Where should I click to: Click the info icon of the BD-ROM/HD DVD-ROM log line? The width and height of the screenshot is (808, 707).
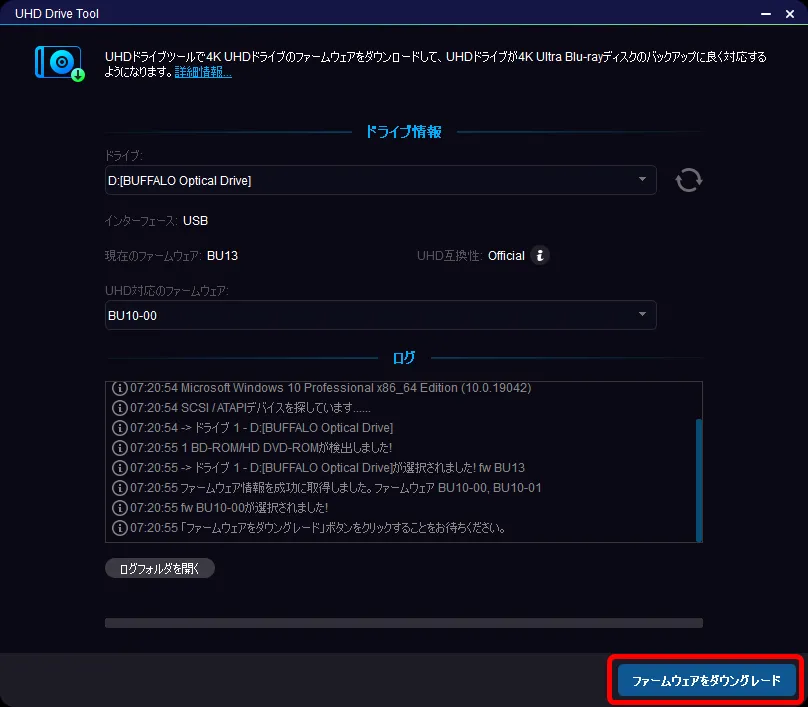120,448
